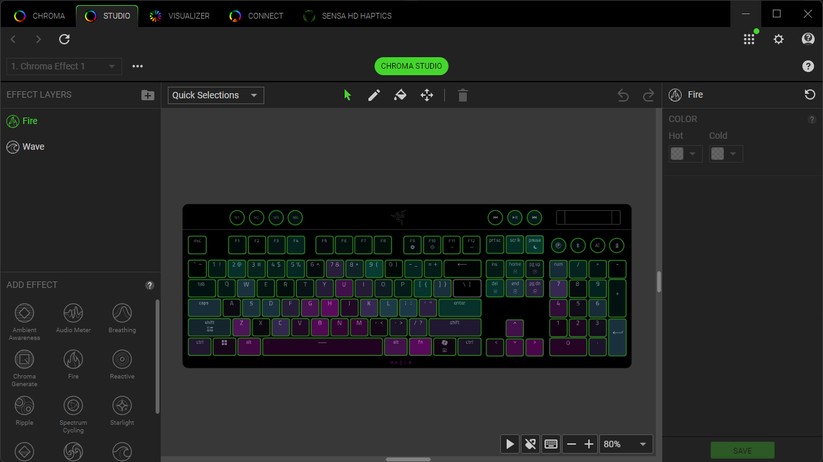Click the Add Effect list scrollbar
823x462 pixels.
pyautogui.click(x=157, y=356)
